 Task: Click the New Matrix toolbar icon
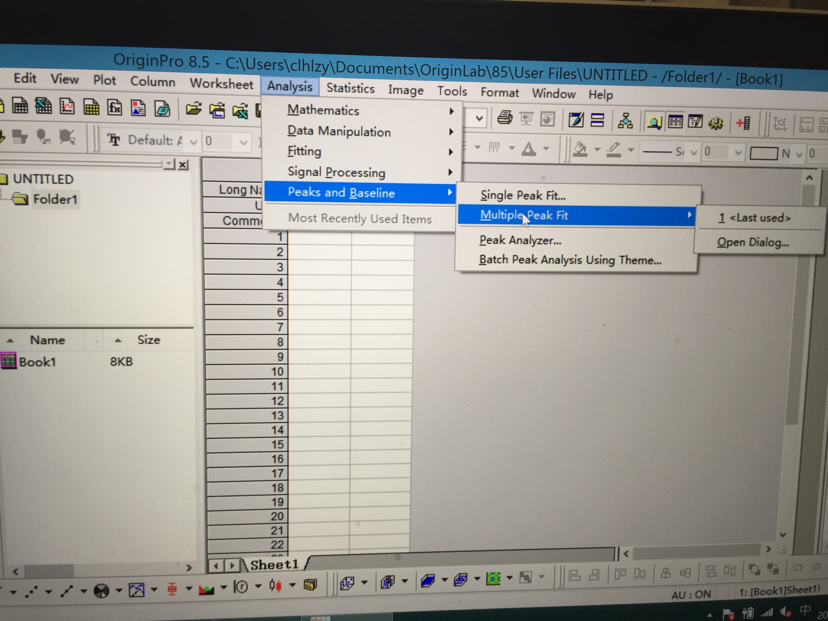pyautogui.click(x=91, y=107)
